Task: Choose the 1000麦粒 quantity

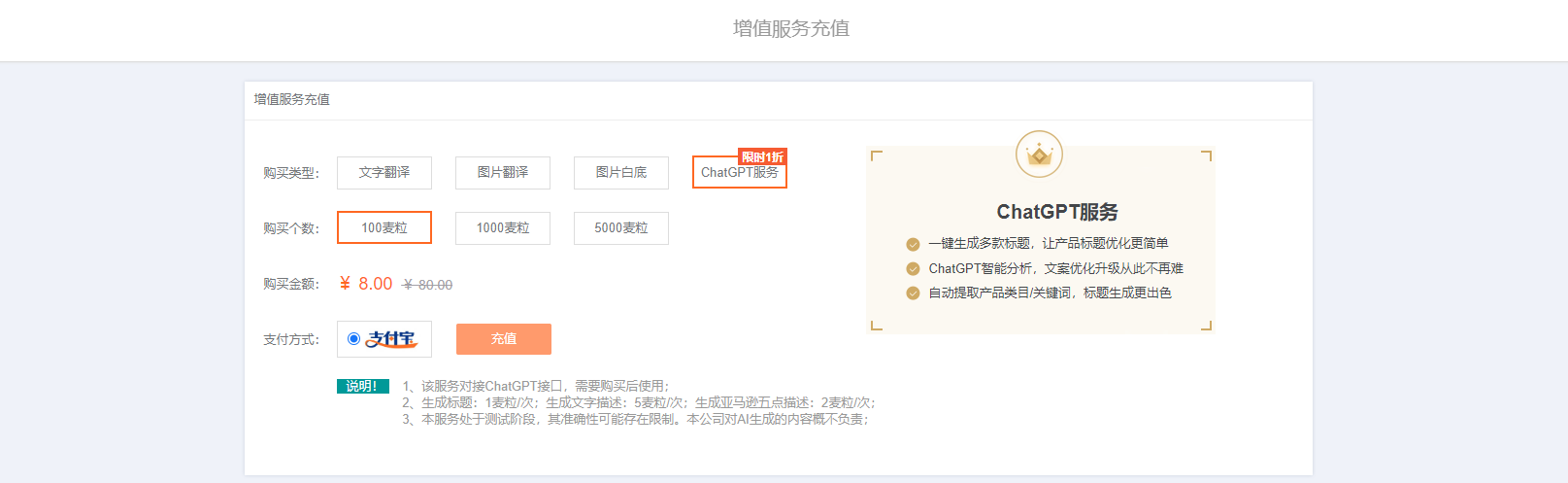Action: click(x=503, y=227)
